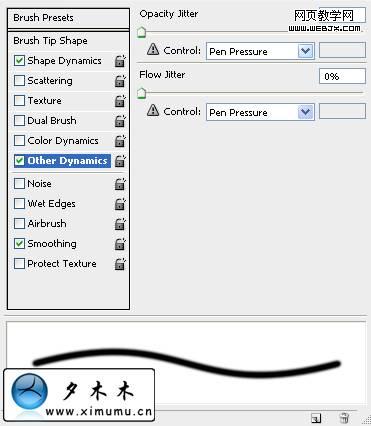Viewport: 371px width, 426px height.
Task: Create new brush preset icon at bottom
Action: pyautogui.click(x=316, y=418)
